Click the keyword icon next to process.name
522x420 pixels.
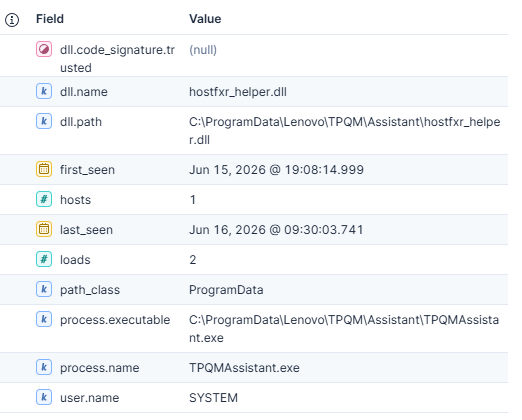pos(44,367)
